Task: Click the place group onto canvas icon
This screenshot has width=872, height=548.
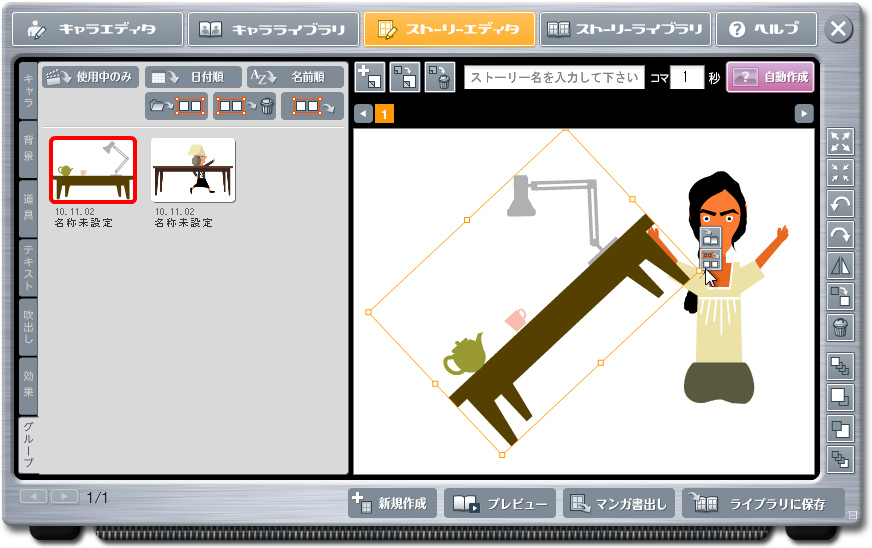Action: point(313,106)
